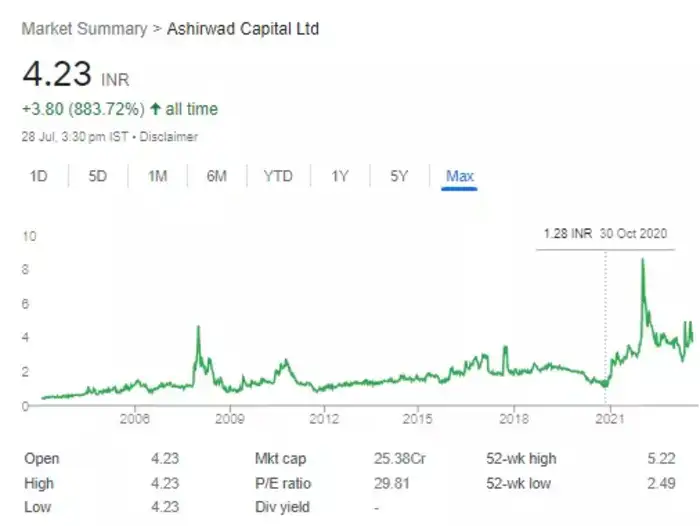The height and width of the screenshot is (526, 700).
Task: Click the P/E ratio label
Action: [x=283, y=484]
